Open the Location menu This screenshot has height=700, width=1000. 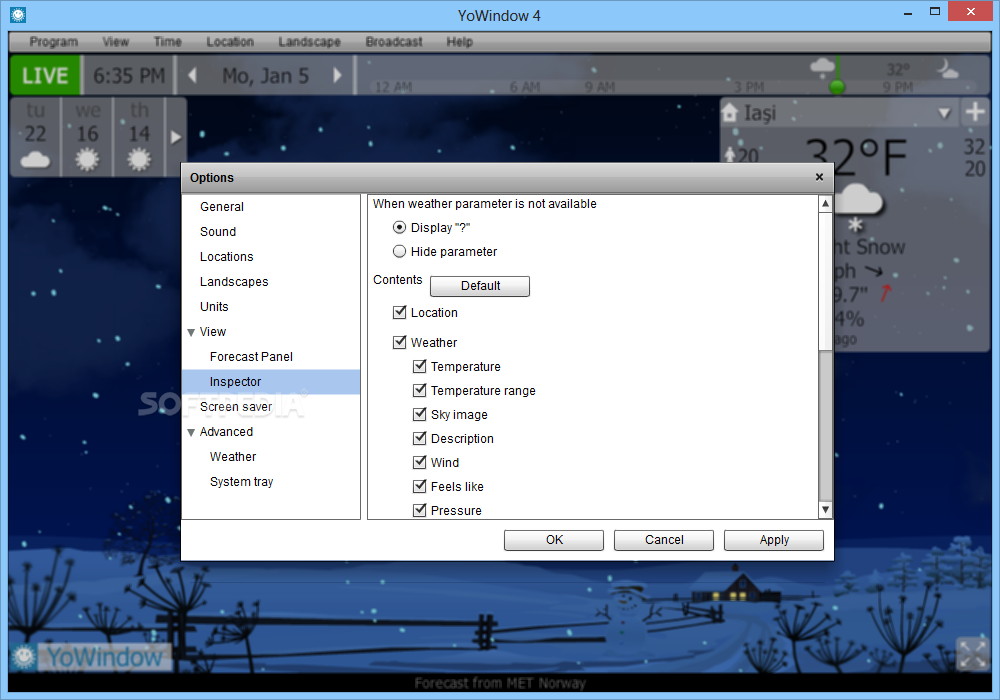click(230, 41)
